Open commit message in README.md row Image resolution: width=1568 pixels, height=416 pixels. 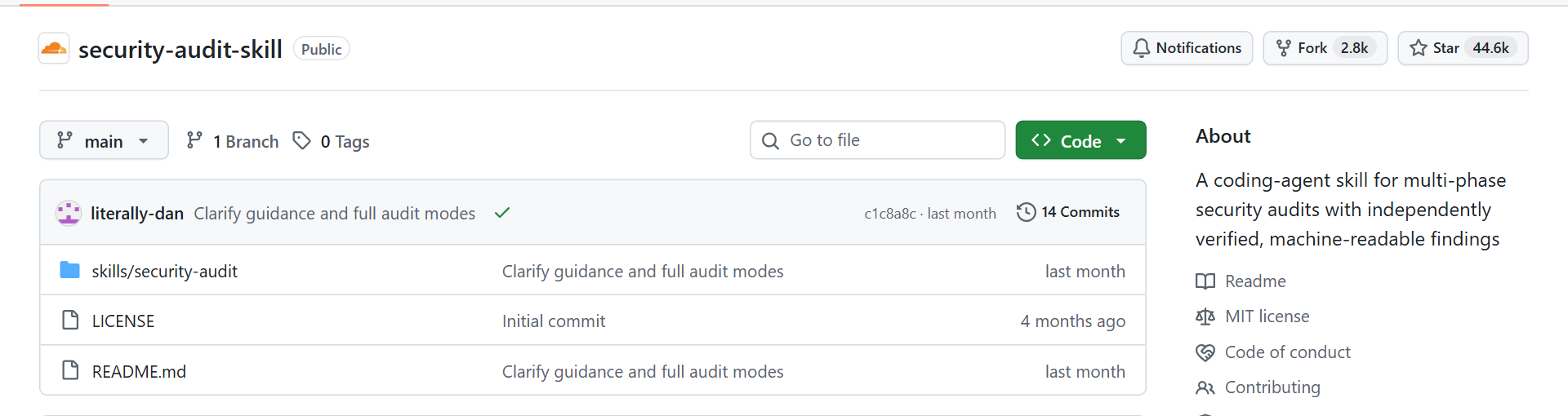point(643,371)
